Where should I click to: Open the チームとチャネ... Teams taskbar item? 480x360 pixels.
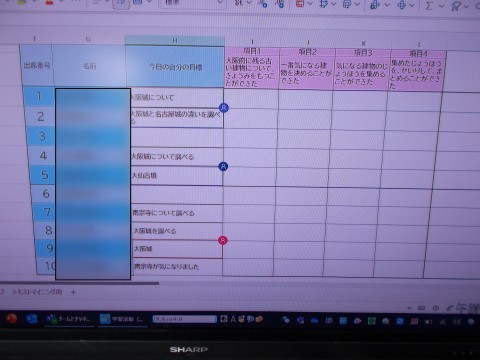click(x=69, y=319)
